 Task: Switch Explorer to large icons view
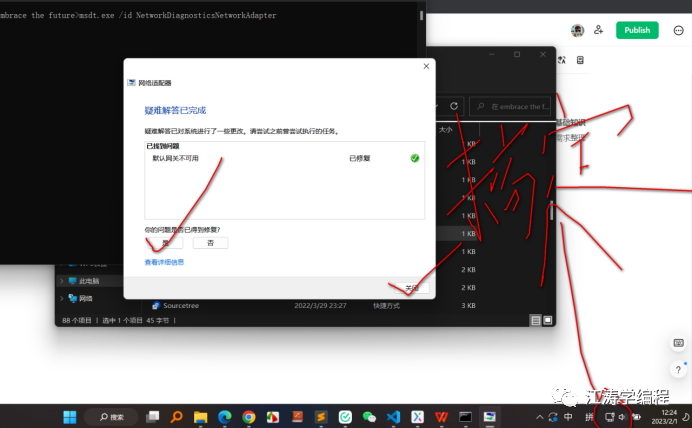point(548,320)
